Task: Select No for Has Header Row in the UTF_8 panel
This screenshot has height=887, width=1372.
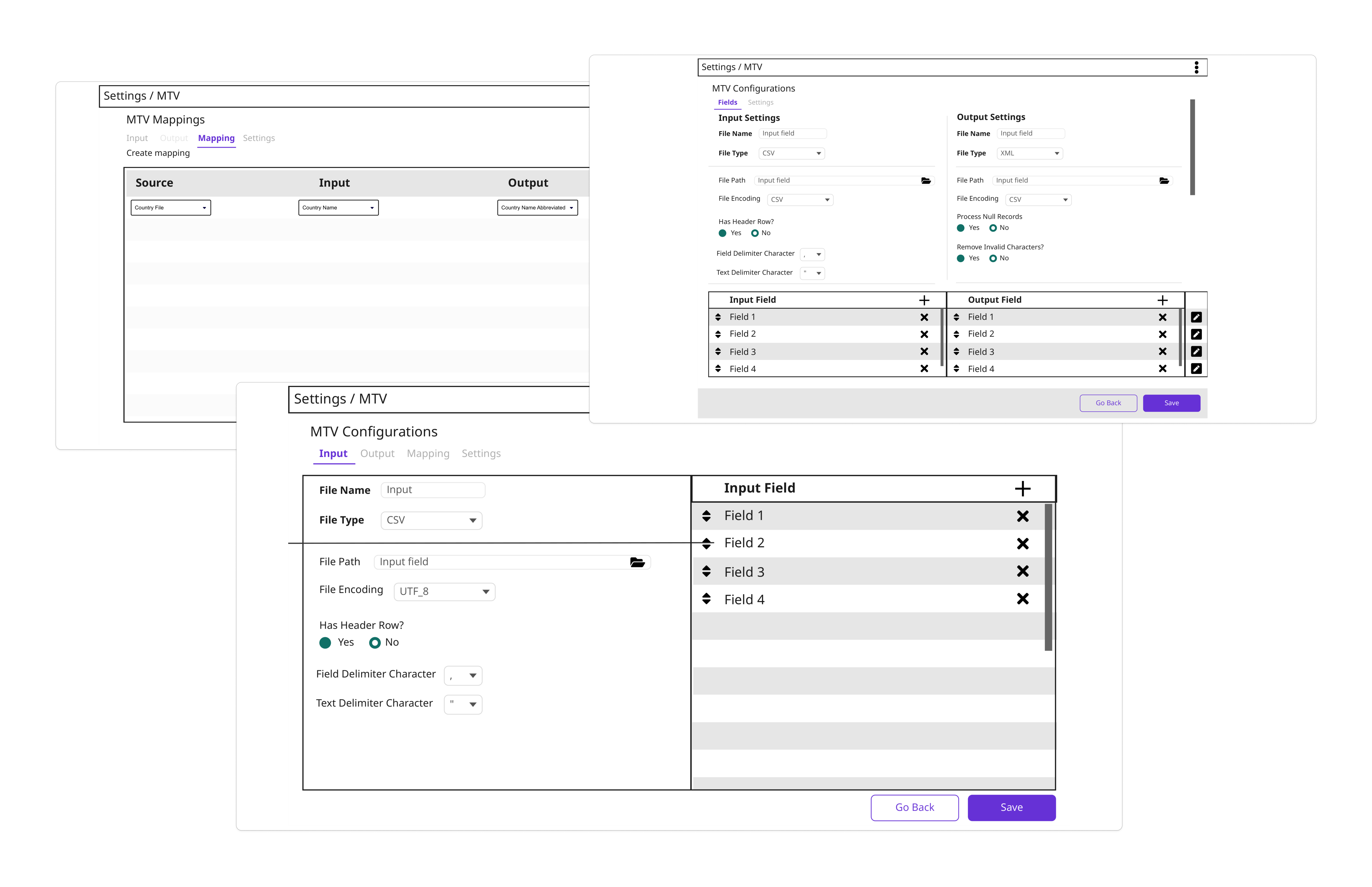Action: [x=375, y=643]
